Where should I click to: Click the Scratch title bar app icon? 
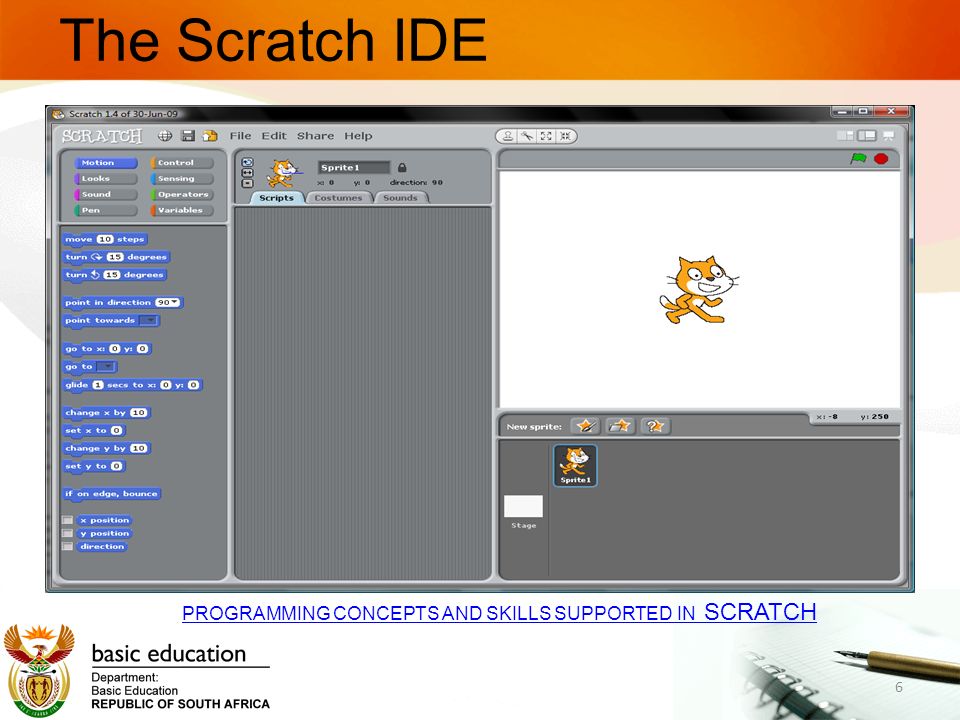(59, 114)
